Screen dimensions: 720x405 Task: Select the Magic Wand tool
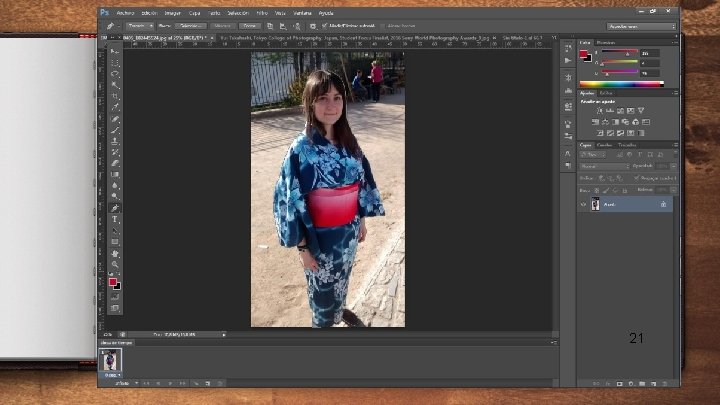click(115, 85)
